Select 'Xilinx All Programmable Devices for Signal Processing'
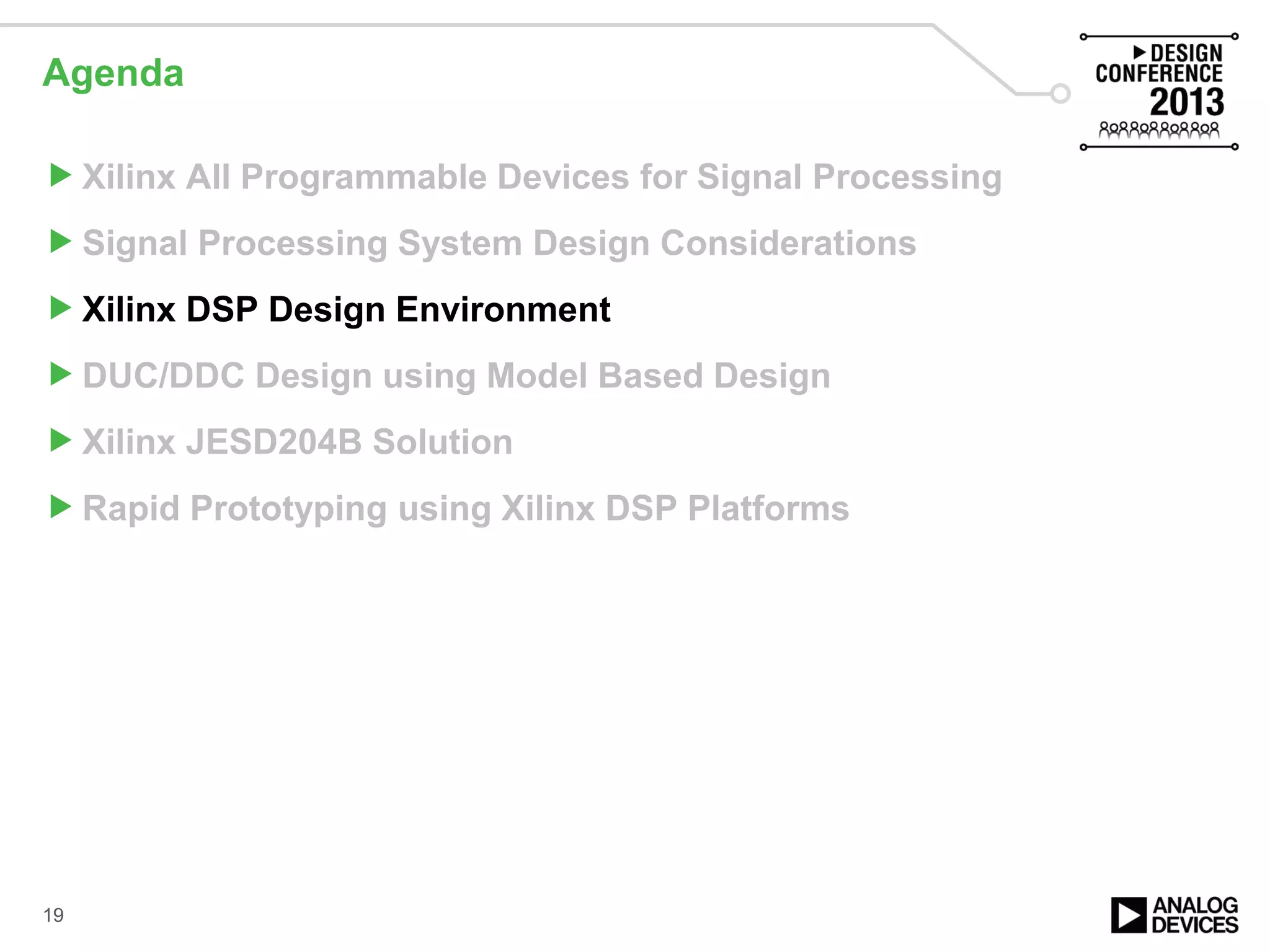 tap(542, 177)
